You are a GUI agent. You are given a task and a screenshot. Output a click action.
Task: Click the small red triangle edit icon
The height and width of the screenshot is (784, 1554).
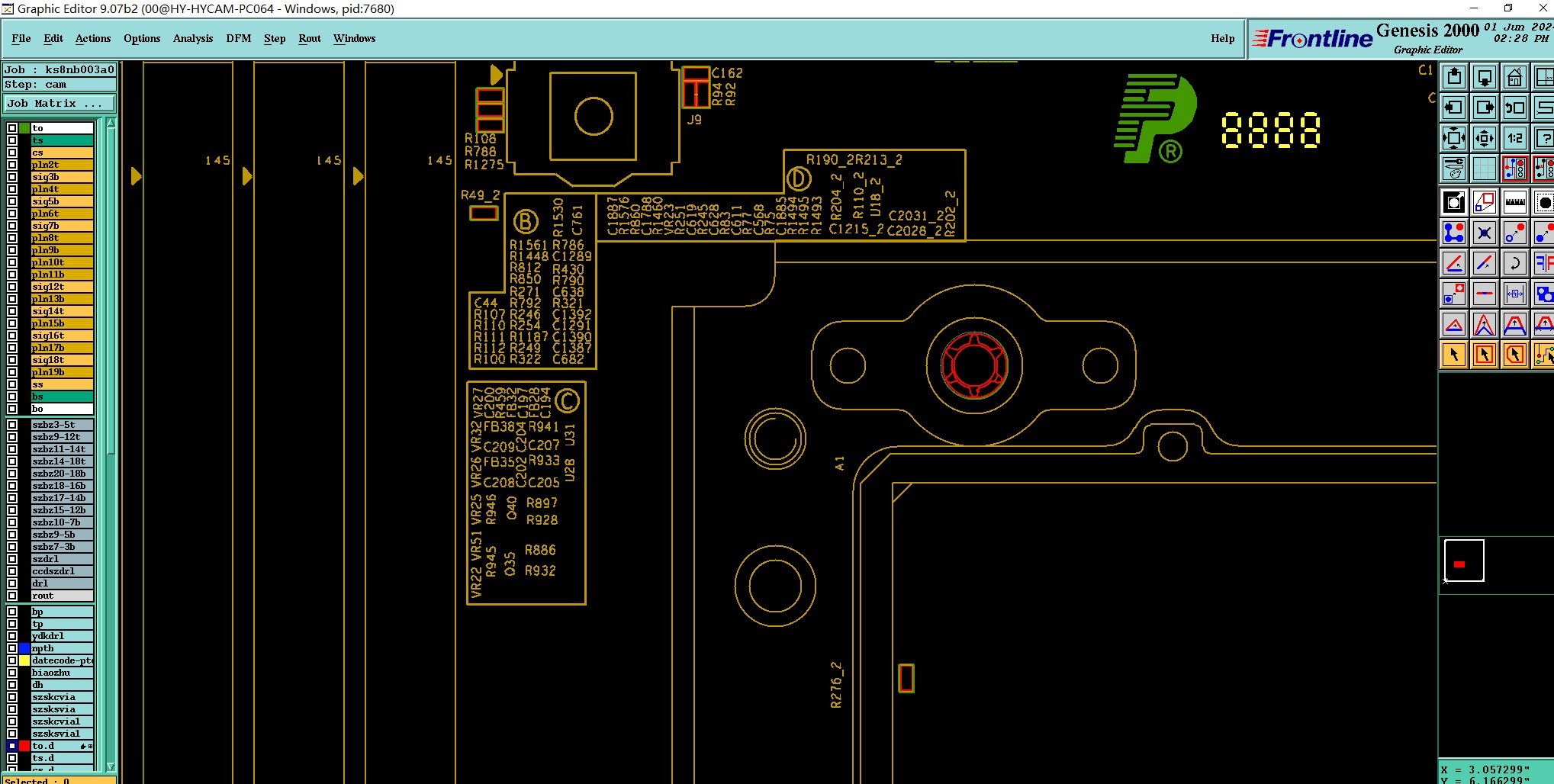[x=1454, y=324]
